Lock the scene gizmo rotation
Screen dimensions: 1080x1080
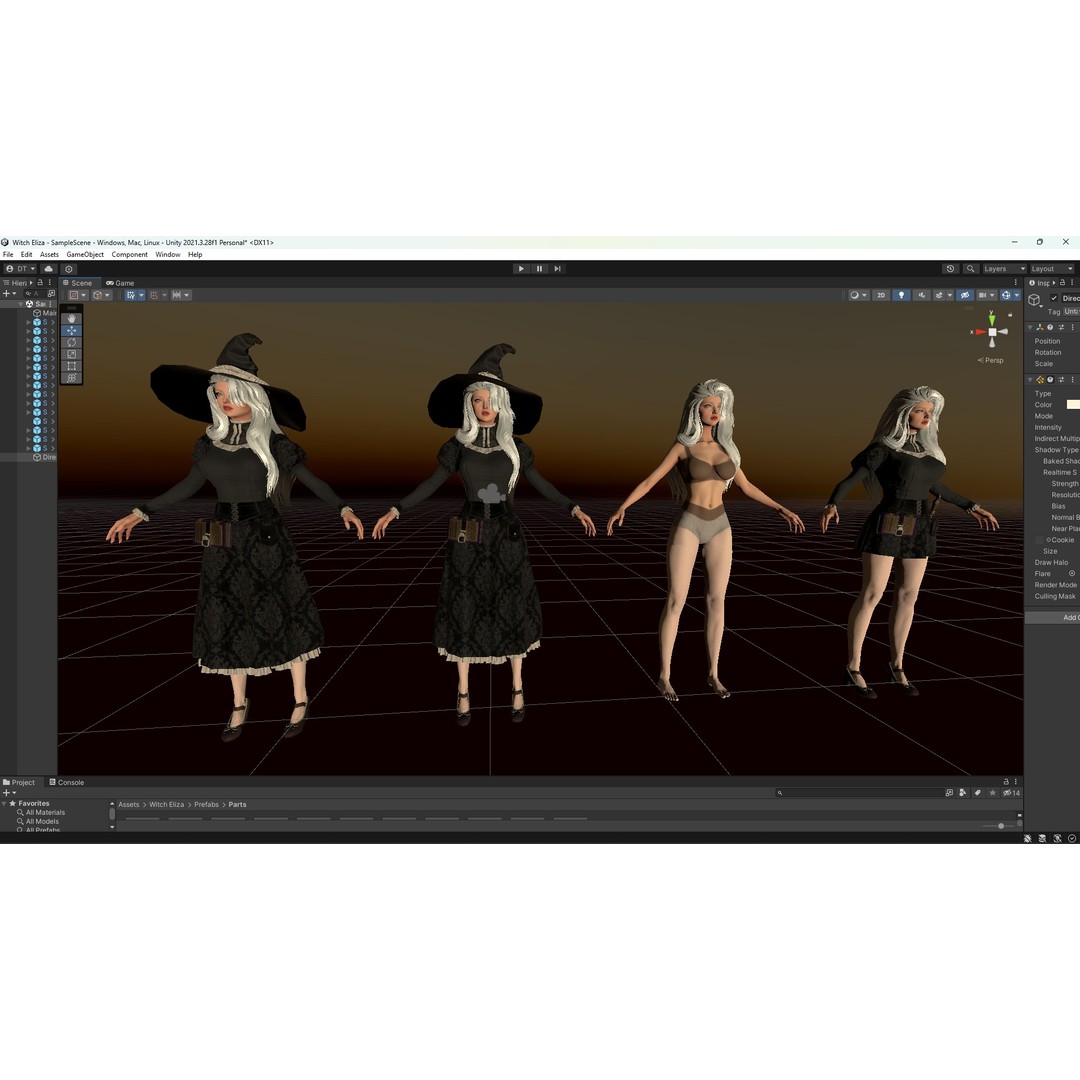[x=1010, y=315]
